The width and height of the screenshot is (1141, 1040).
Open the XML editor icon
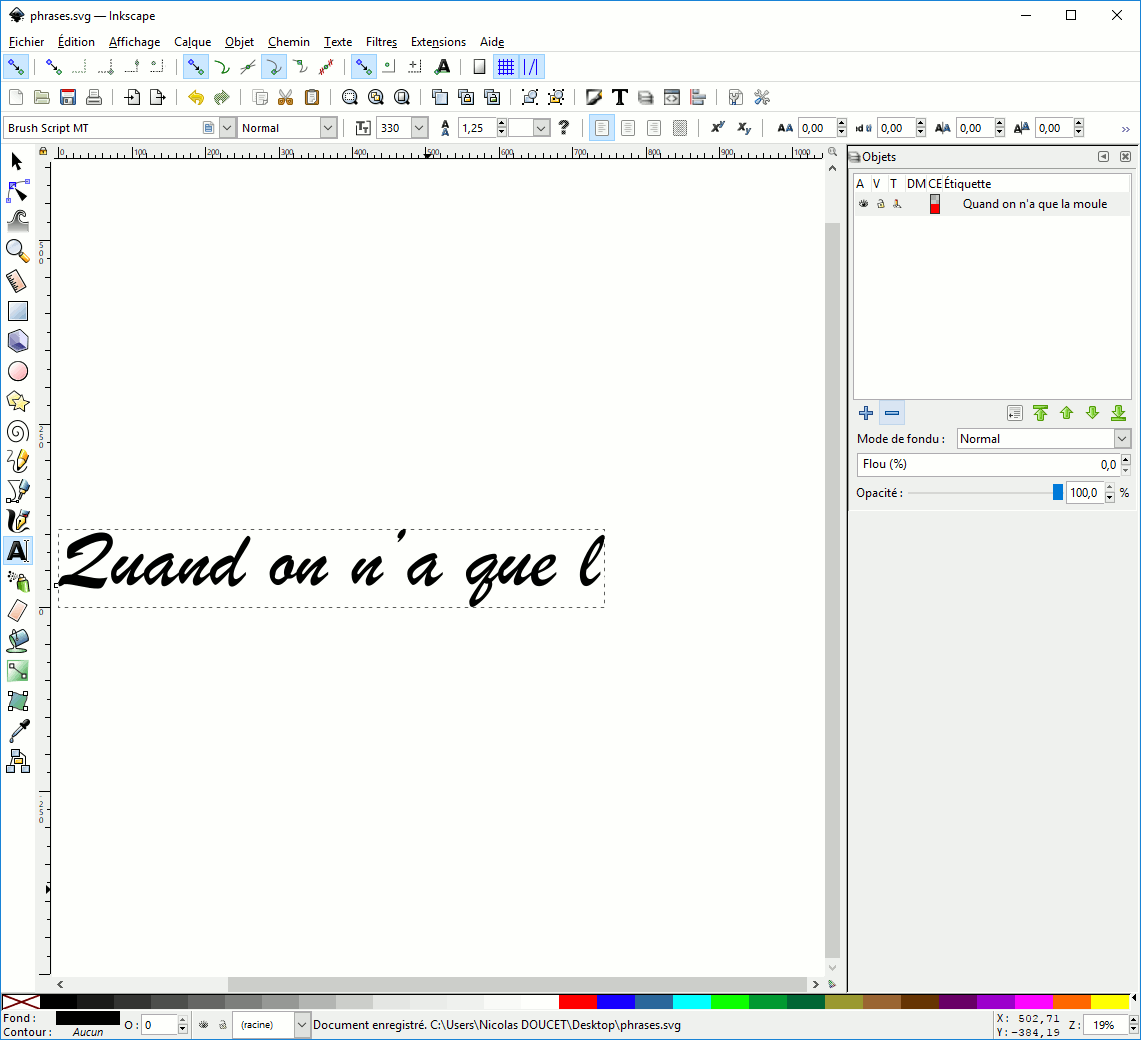(x=672, y=97)
